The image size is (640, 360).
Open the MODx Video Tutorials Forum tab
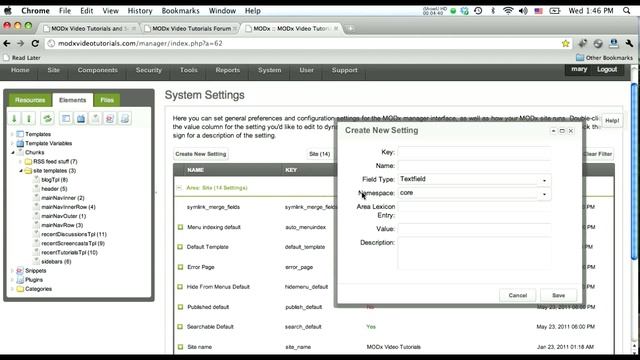pos(191,29)
